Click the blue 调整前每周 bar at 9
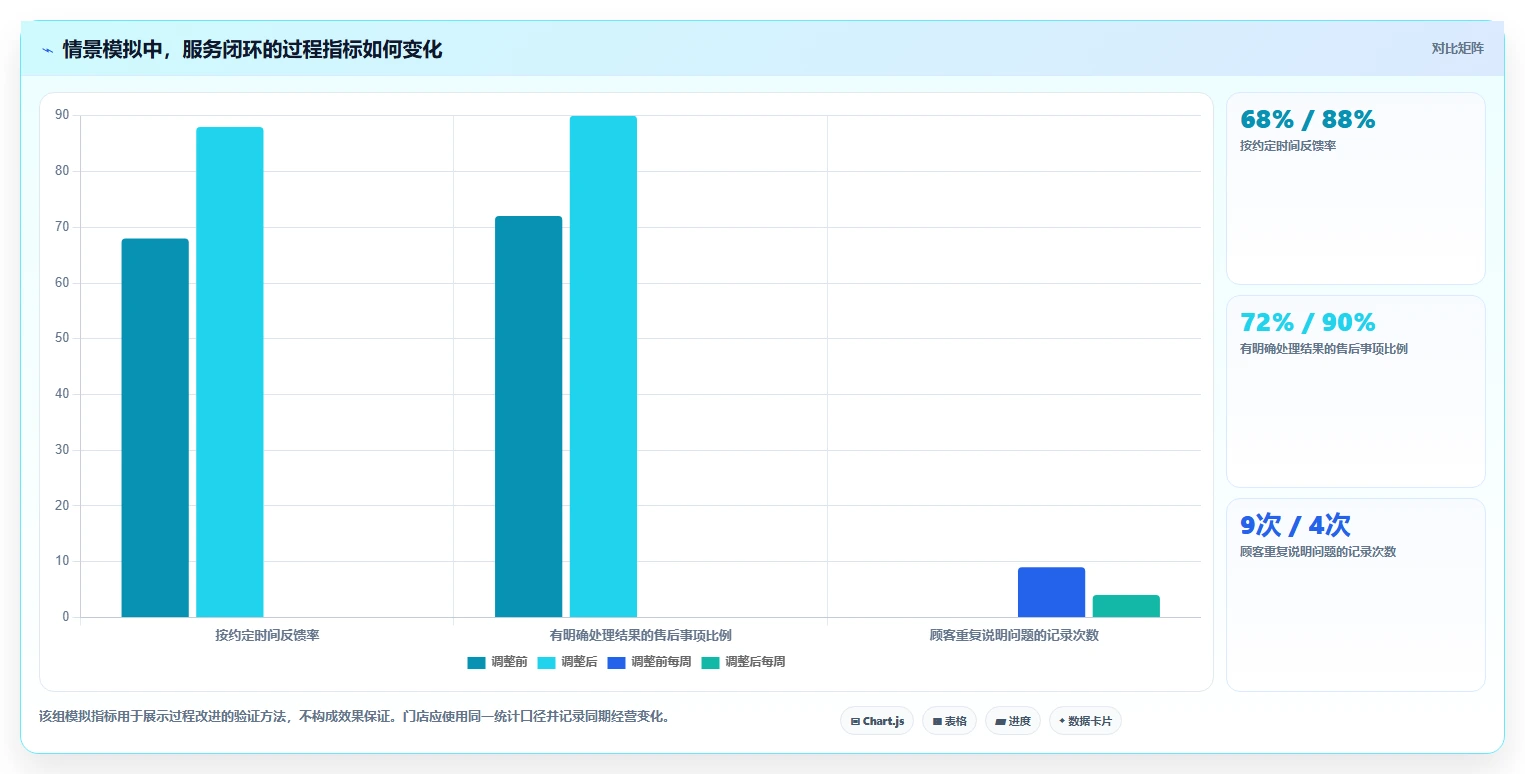The width and height of the screenshot is (1525, 774). (1051, 592)
